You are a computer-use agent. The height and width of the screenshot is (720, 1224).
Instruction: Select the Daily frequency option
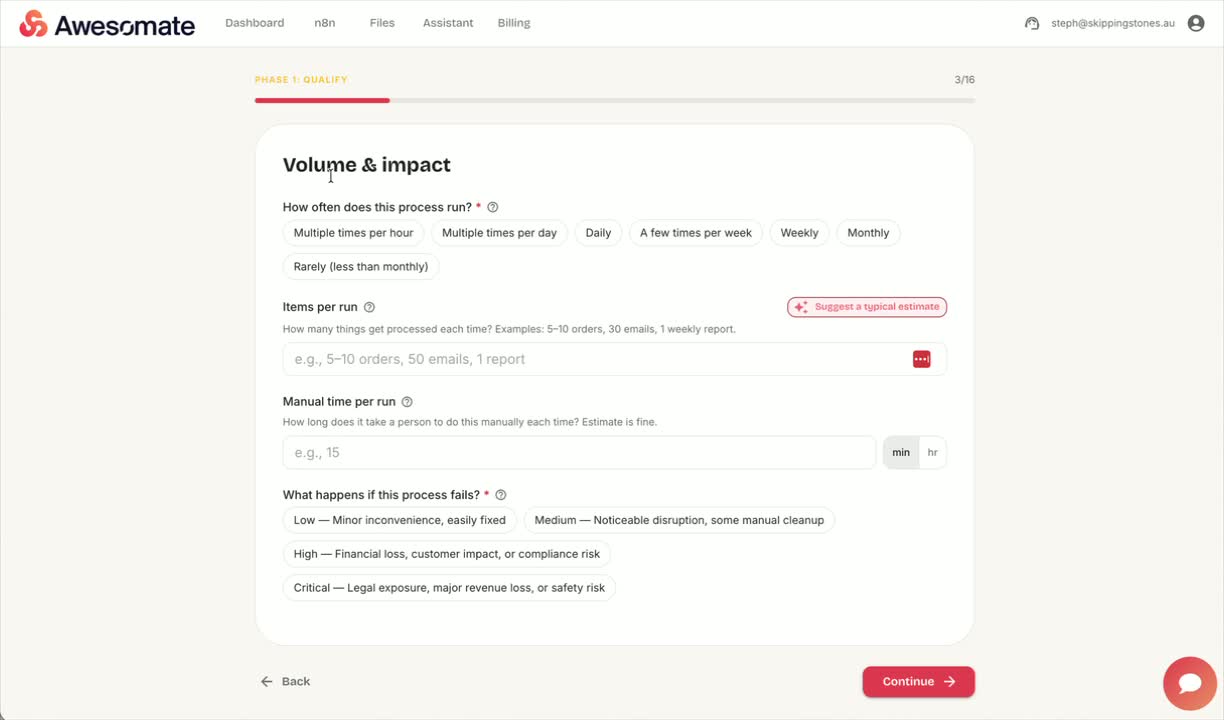point(598,233)
